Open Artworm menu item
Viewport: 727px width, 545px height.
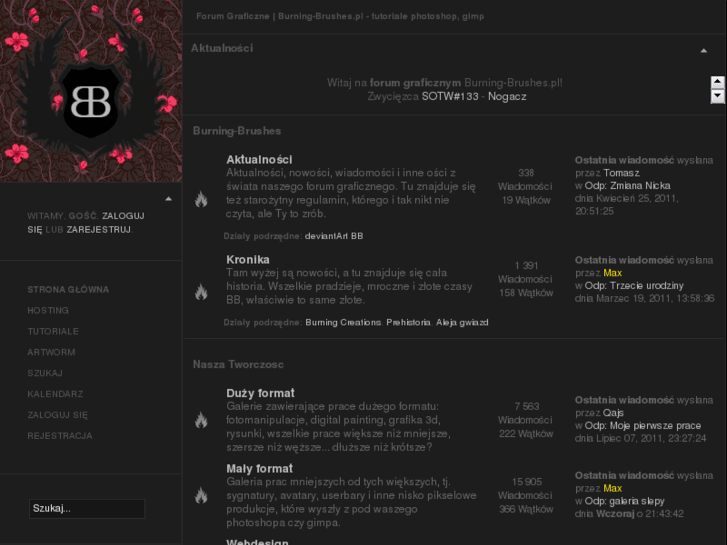51,352
